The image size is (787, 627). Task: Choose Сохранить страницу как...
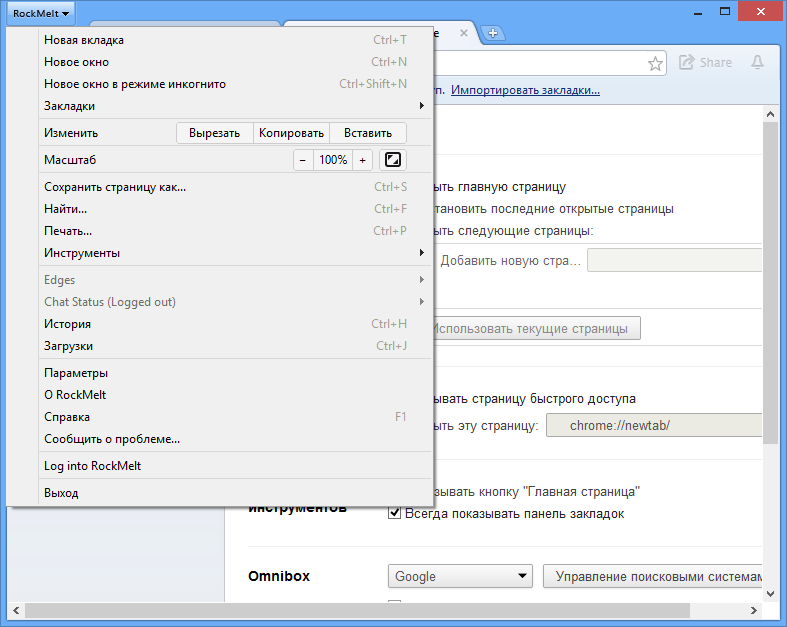click(x=235, y=187)
